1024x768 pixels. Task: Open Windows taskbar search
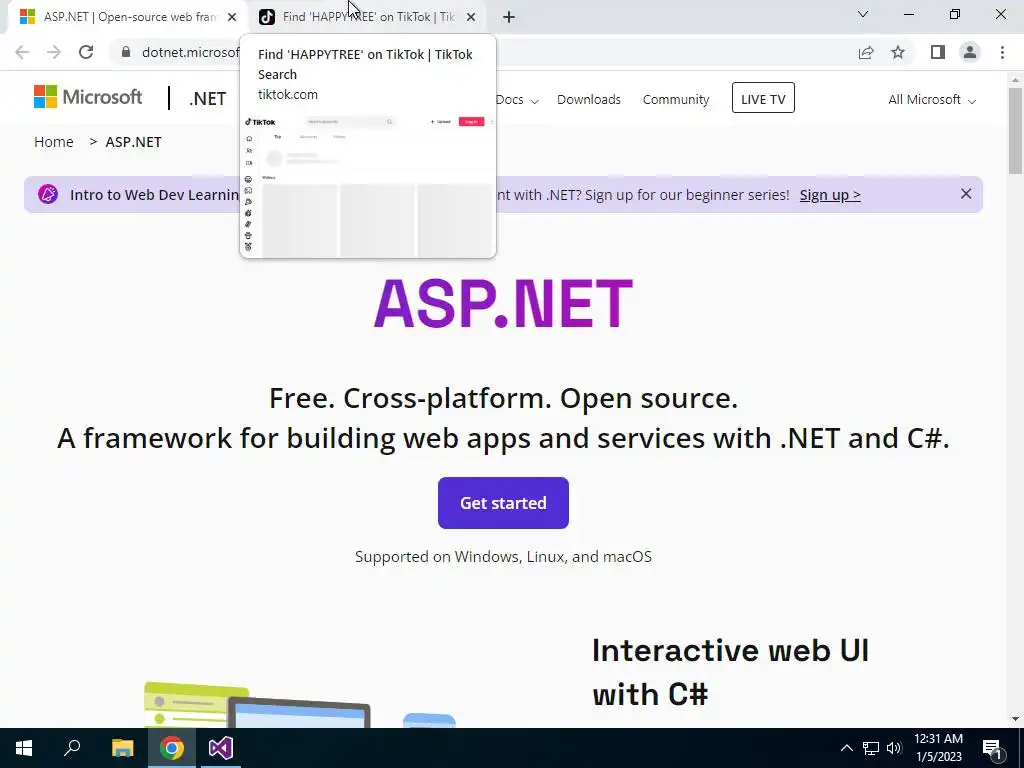(72, 748)
